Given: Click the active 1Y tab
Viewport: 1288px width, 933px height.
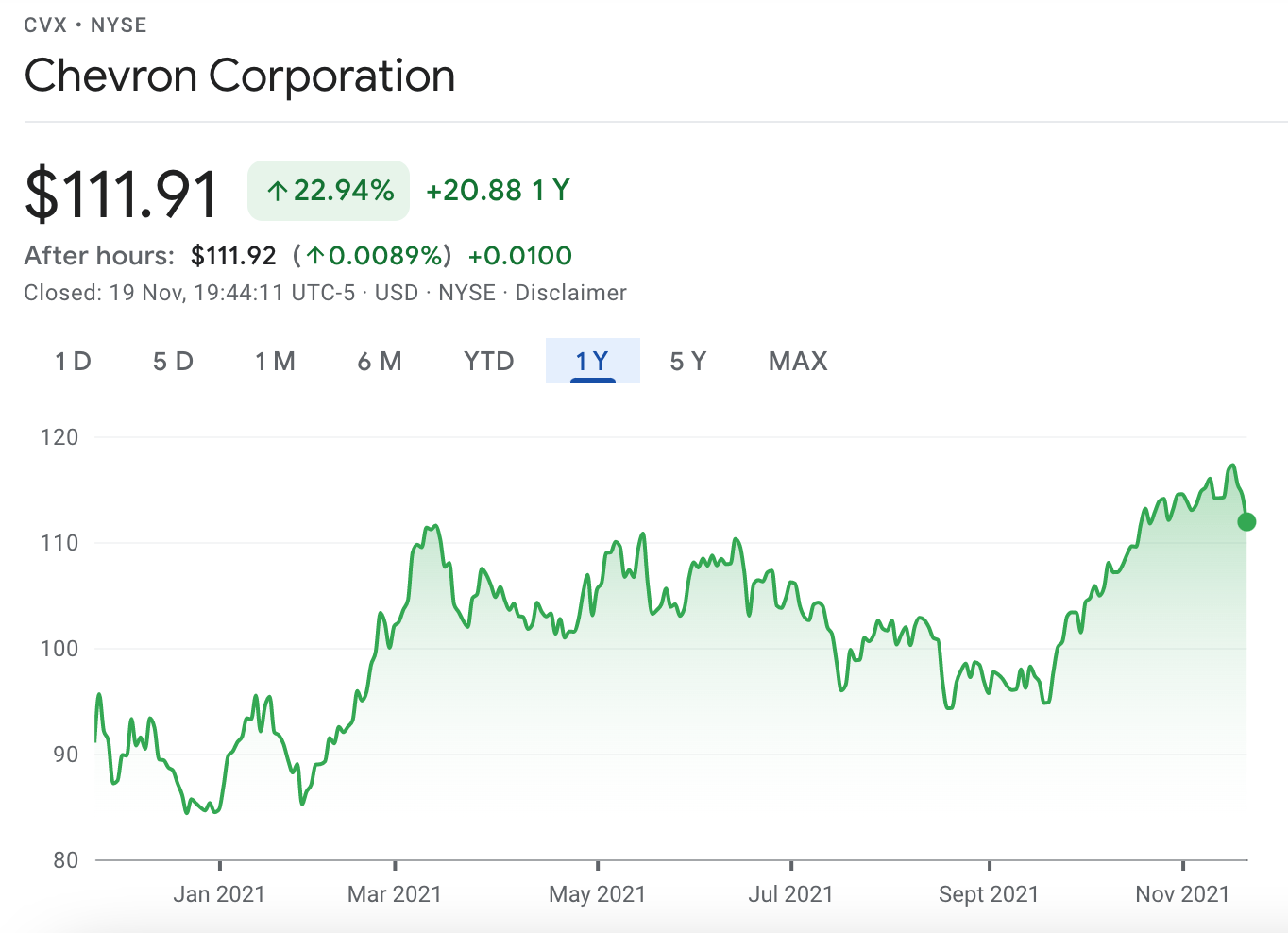Looking at the screenshot, I should coord(592,361).
